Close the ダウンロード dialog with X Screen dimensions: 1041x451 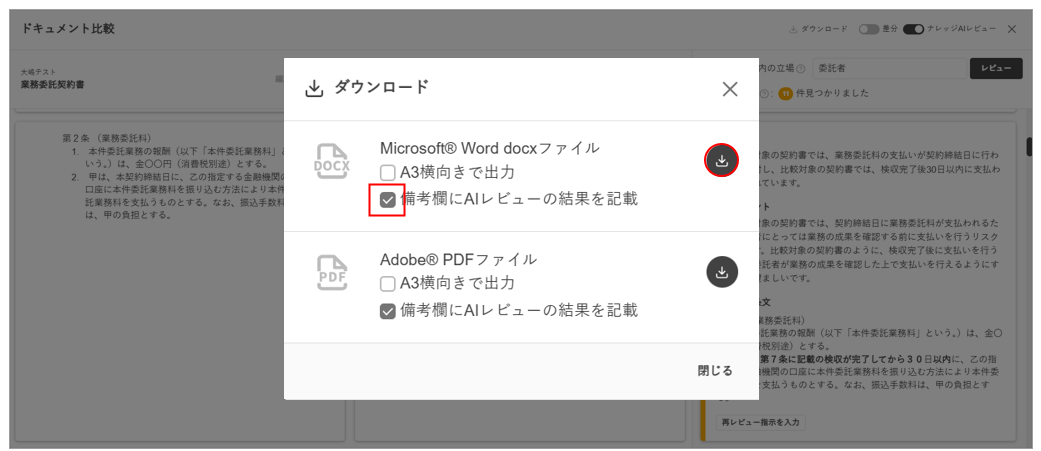tap(730, 89)
